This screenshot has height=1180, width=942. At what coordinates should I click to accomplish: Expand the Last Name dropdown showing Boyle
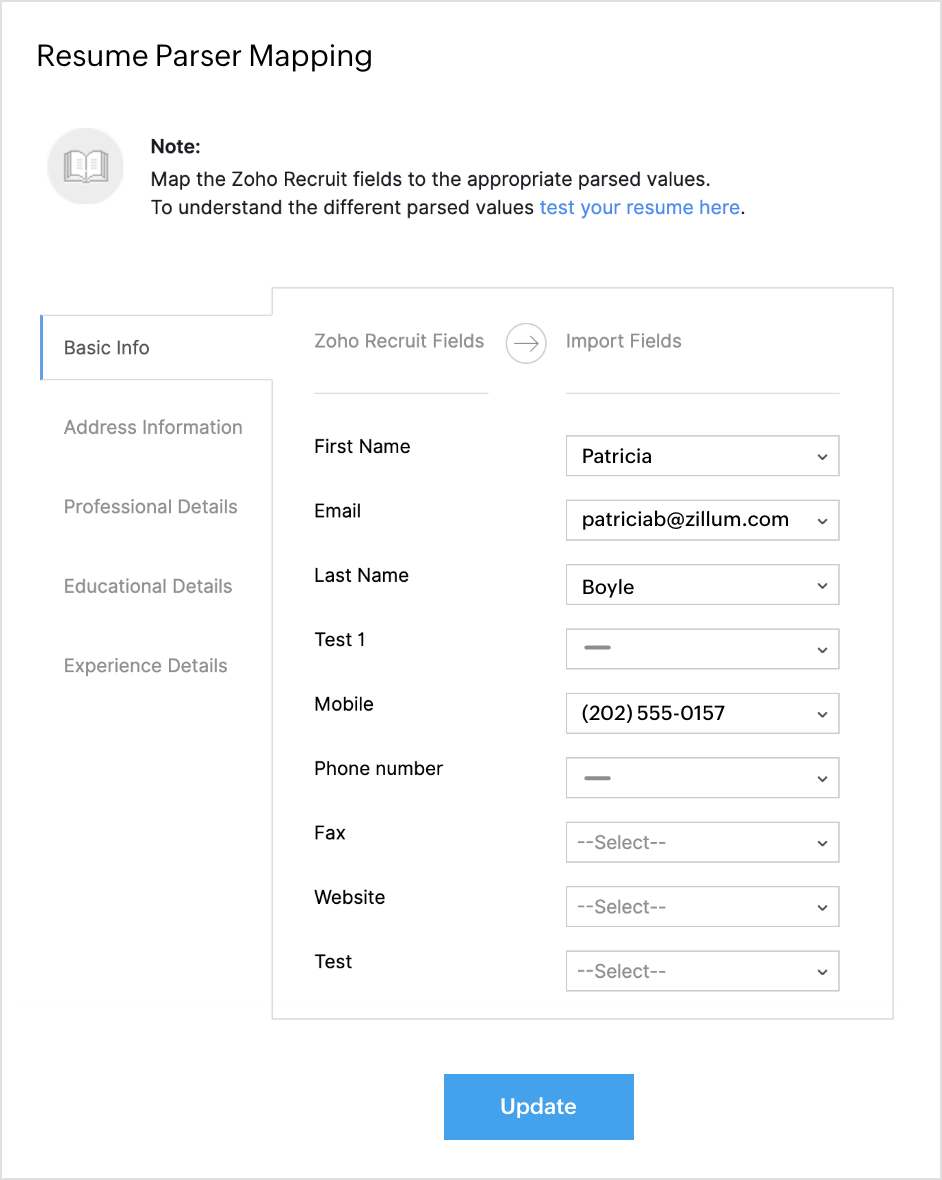point(702,585)
